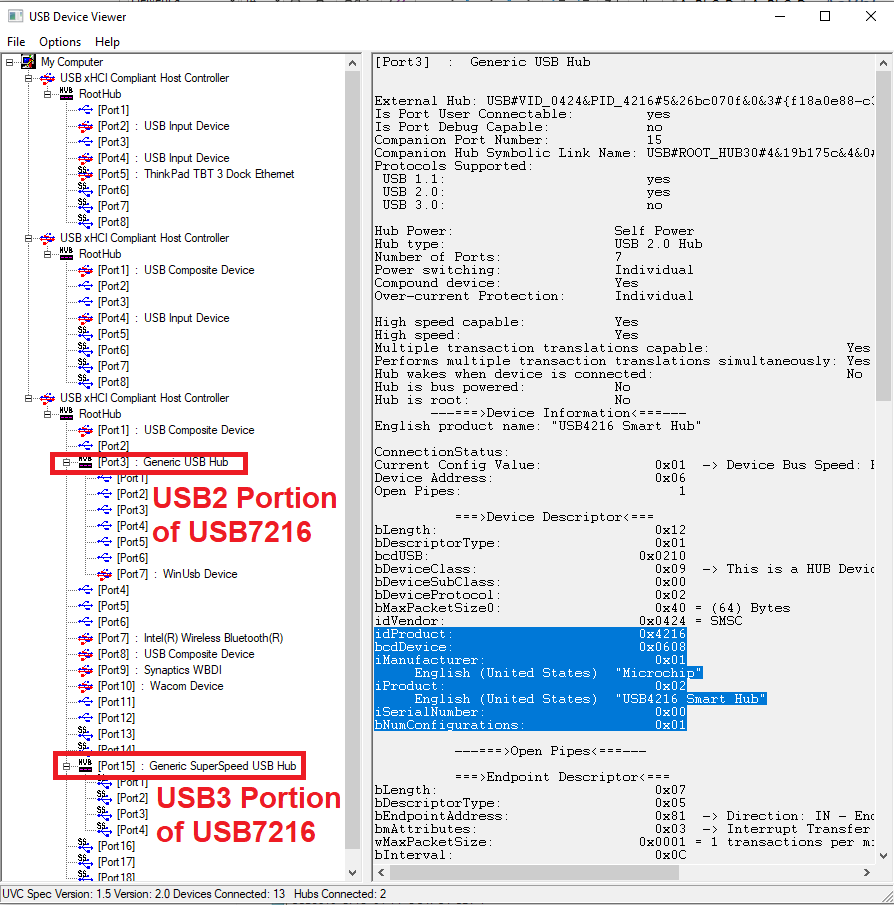Click the third RootHub hub icon

pos(66,413)
